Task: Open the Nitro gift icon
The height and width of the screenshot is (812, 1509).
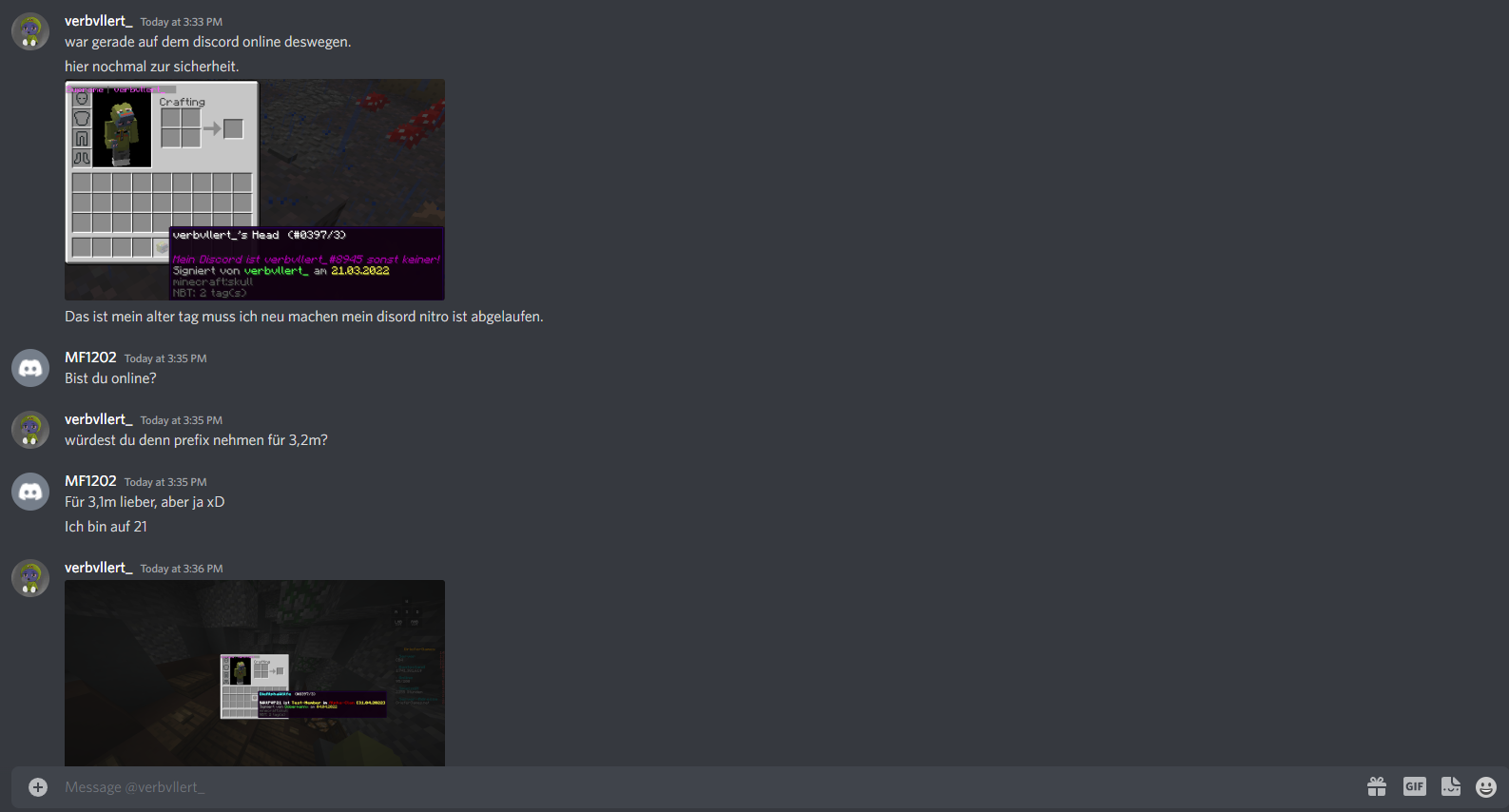Action: (x=1377, y=786)
